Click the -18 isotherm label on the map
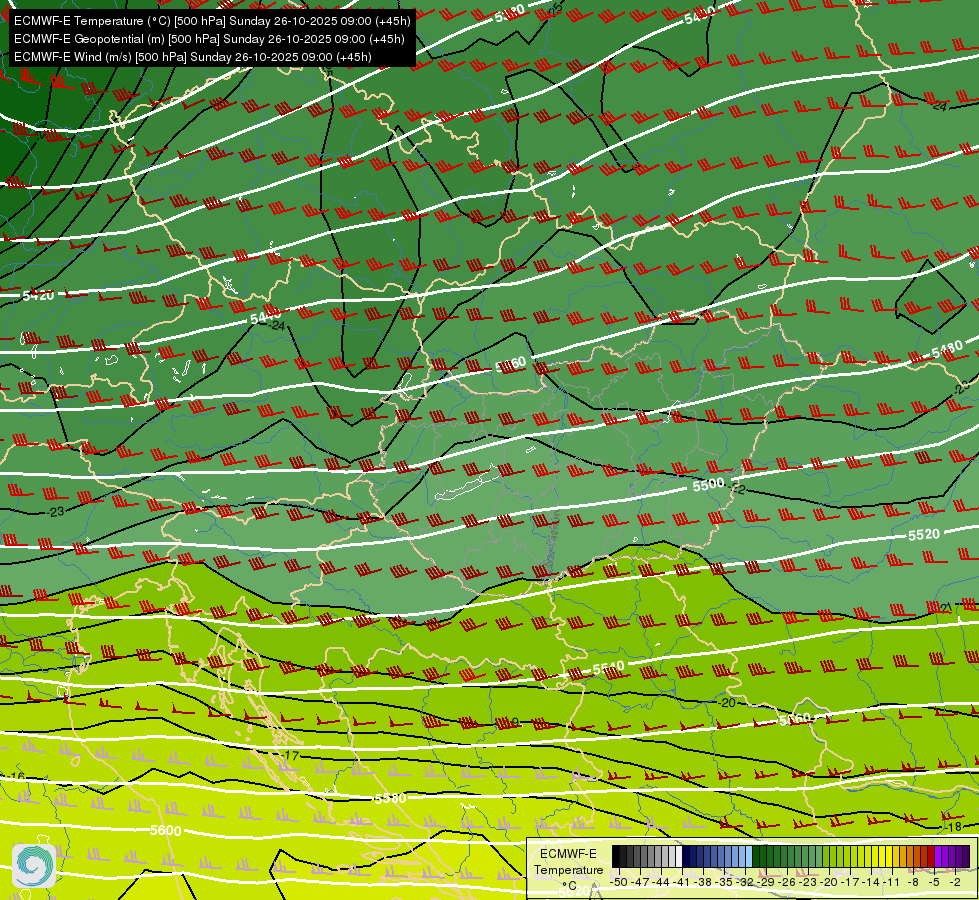Viewport: 979px width, 900px height. coord(953,827)
